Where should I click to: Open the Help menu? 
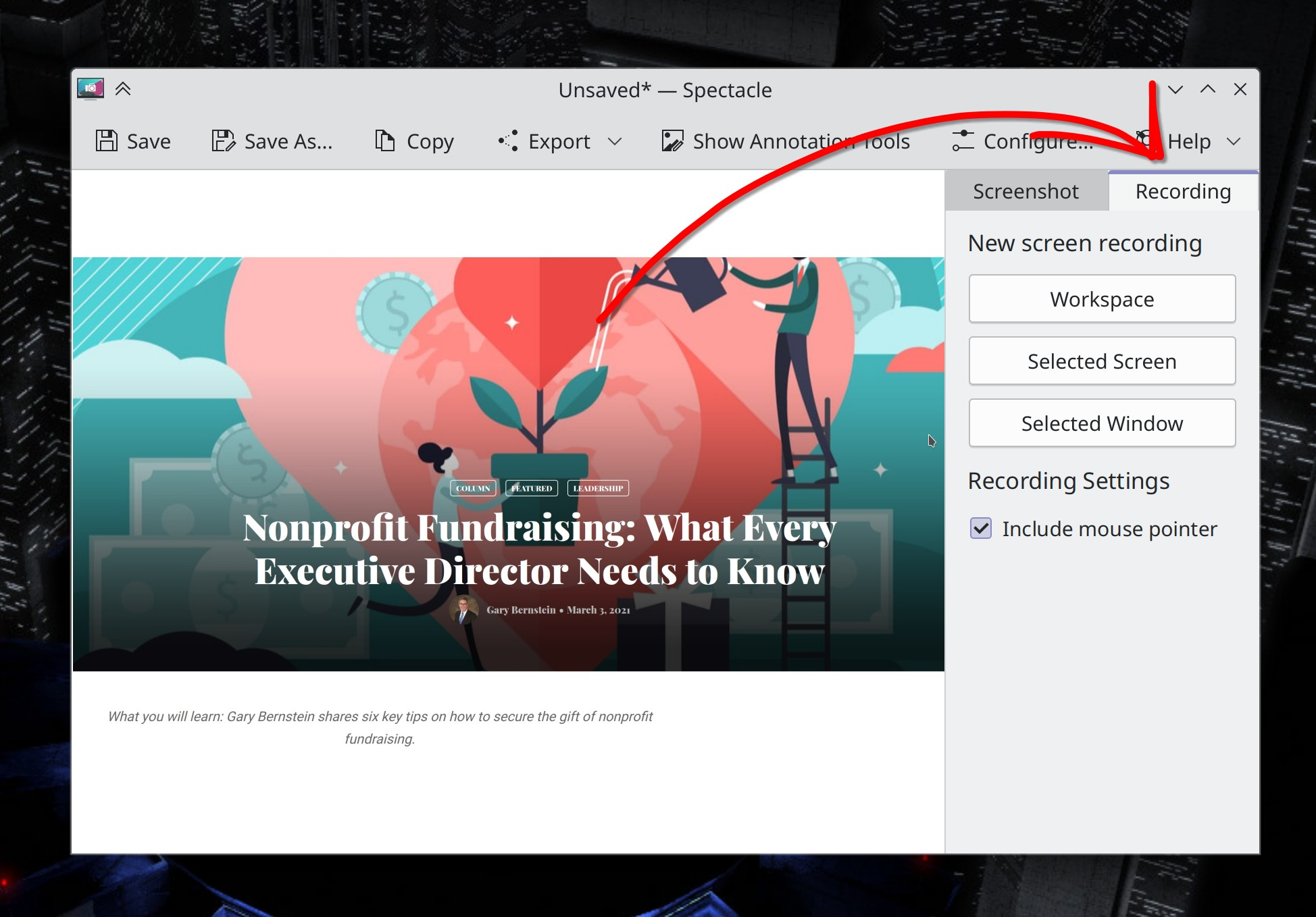click(1188, 141)
